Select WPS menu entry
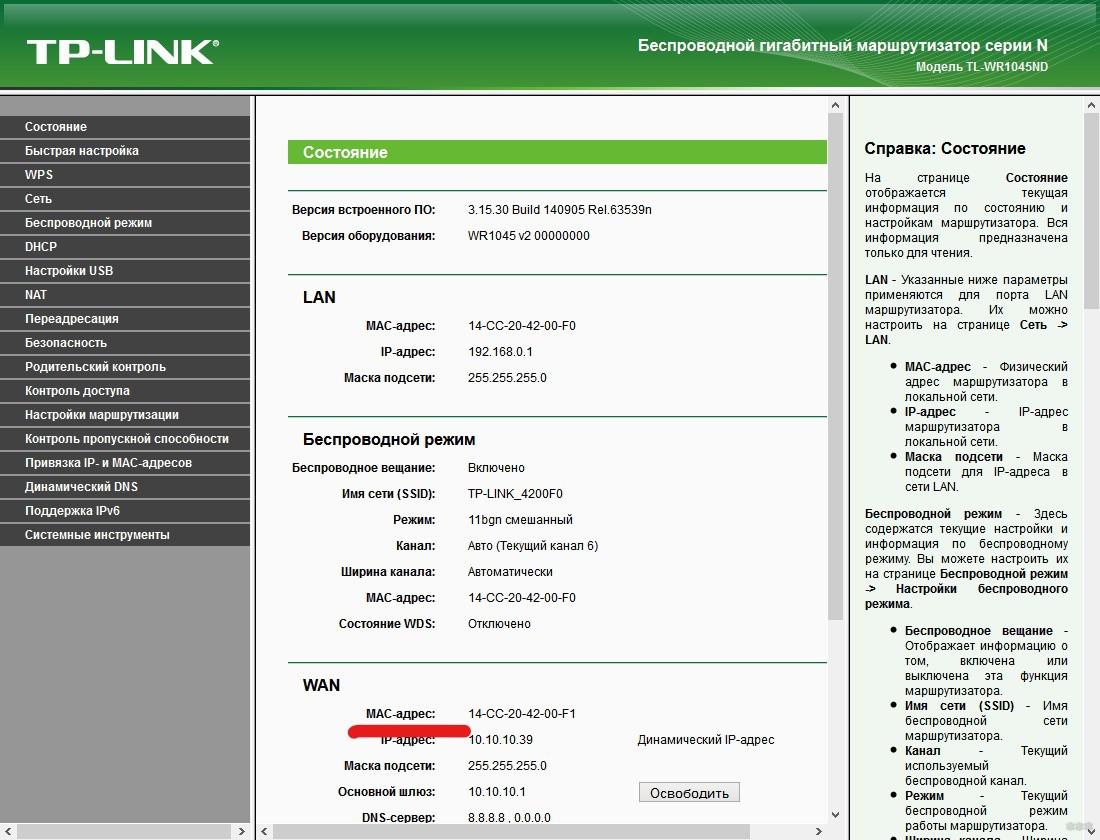1100x840 pixels. (125, 175)
